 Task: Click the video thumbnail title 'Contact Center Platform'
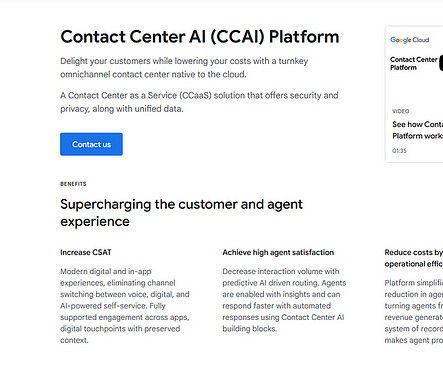click(414, 63)
